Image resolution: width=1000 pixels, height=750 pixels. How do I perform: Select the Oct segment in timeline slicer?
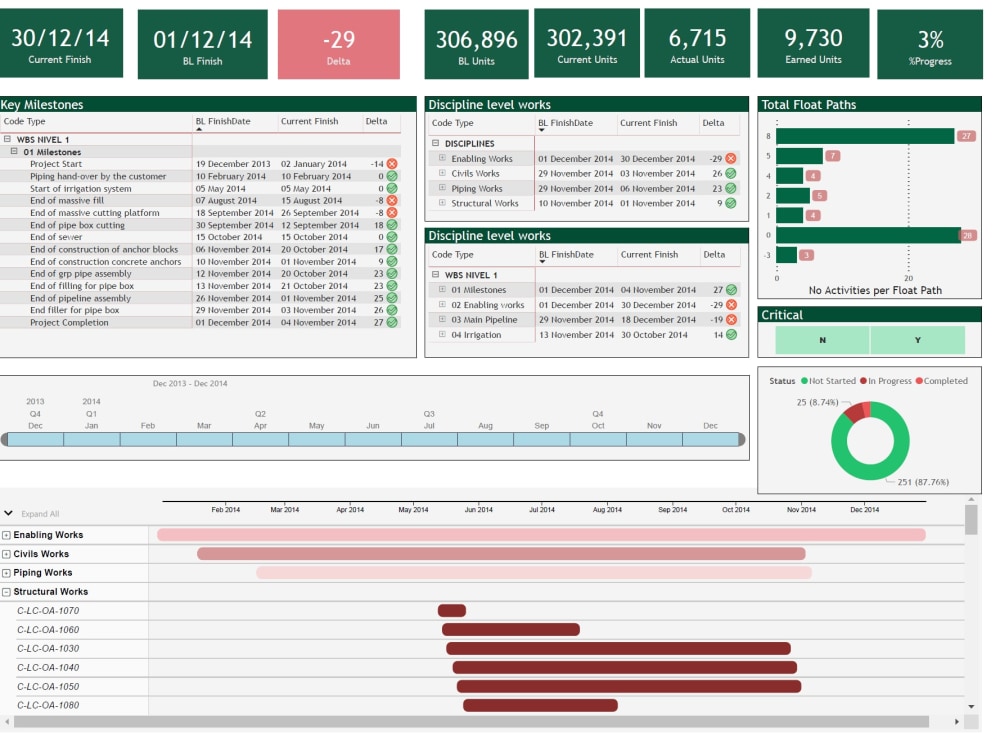598,439
